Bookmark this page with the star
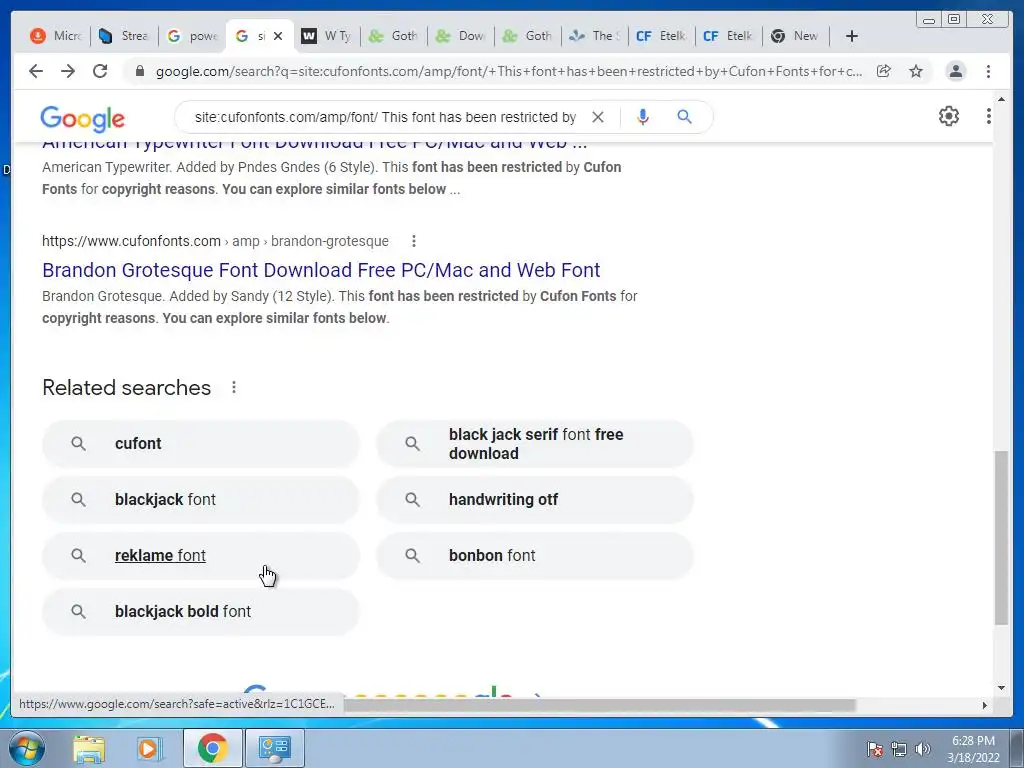This screenshot has width=1024, height=768. click(916, 71)
